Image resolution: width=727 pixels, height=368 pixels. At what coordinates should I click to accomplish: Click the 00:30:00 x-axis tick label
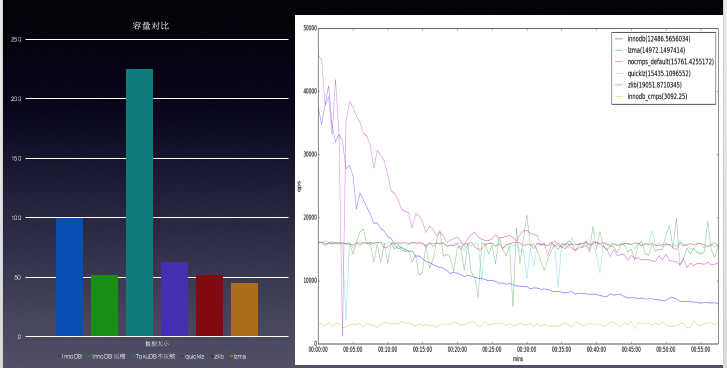[527, 349]
